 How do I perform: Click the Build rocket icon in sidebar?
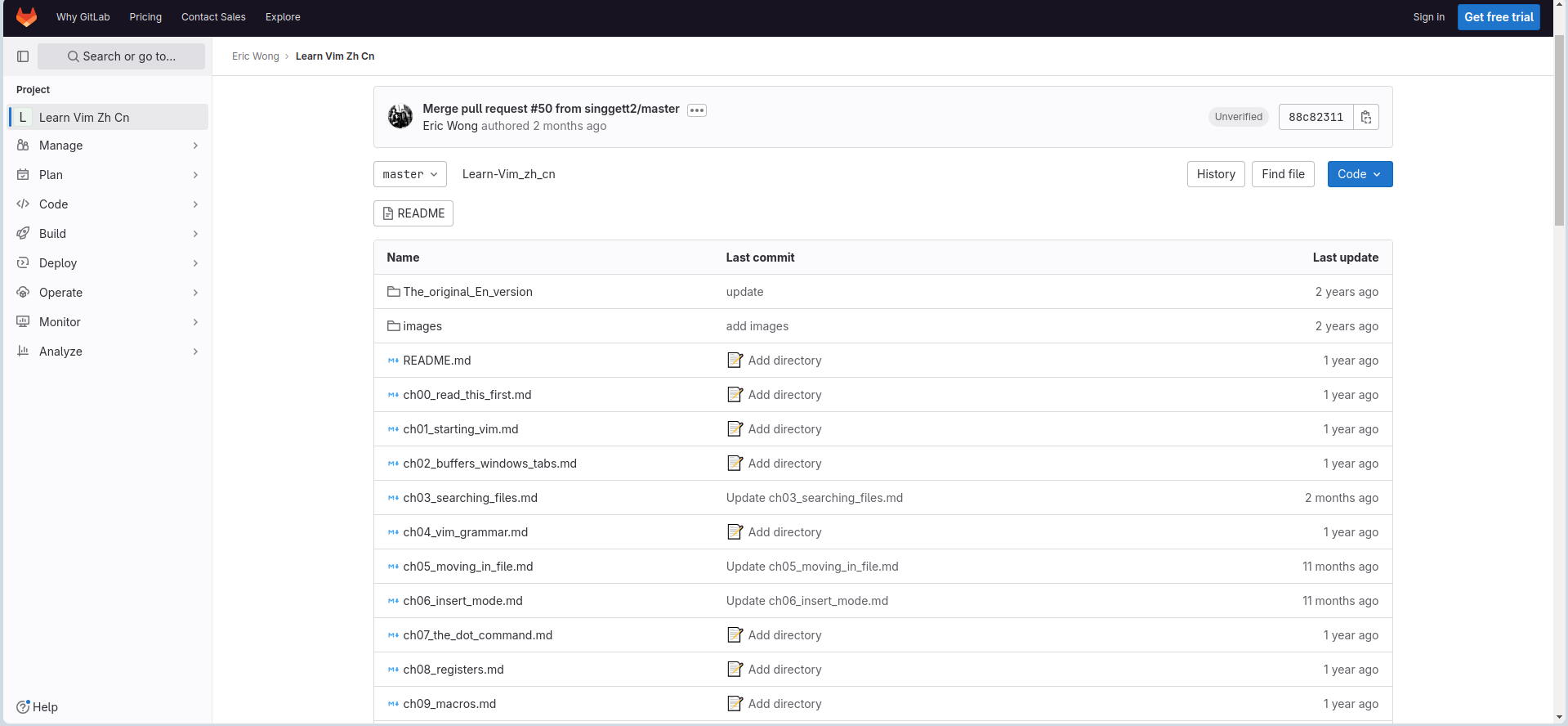pyautogui.click(x=23, y=233)
